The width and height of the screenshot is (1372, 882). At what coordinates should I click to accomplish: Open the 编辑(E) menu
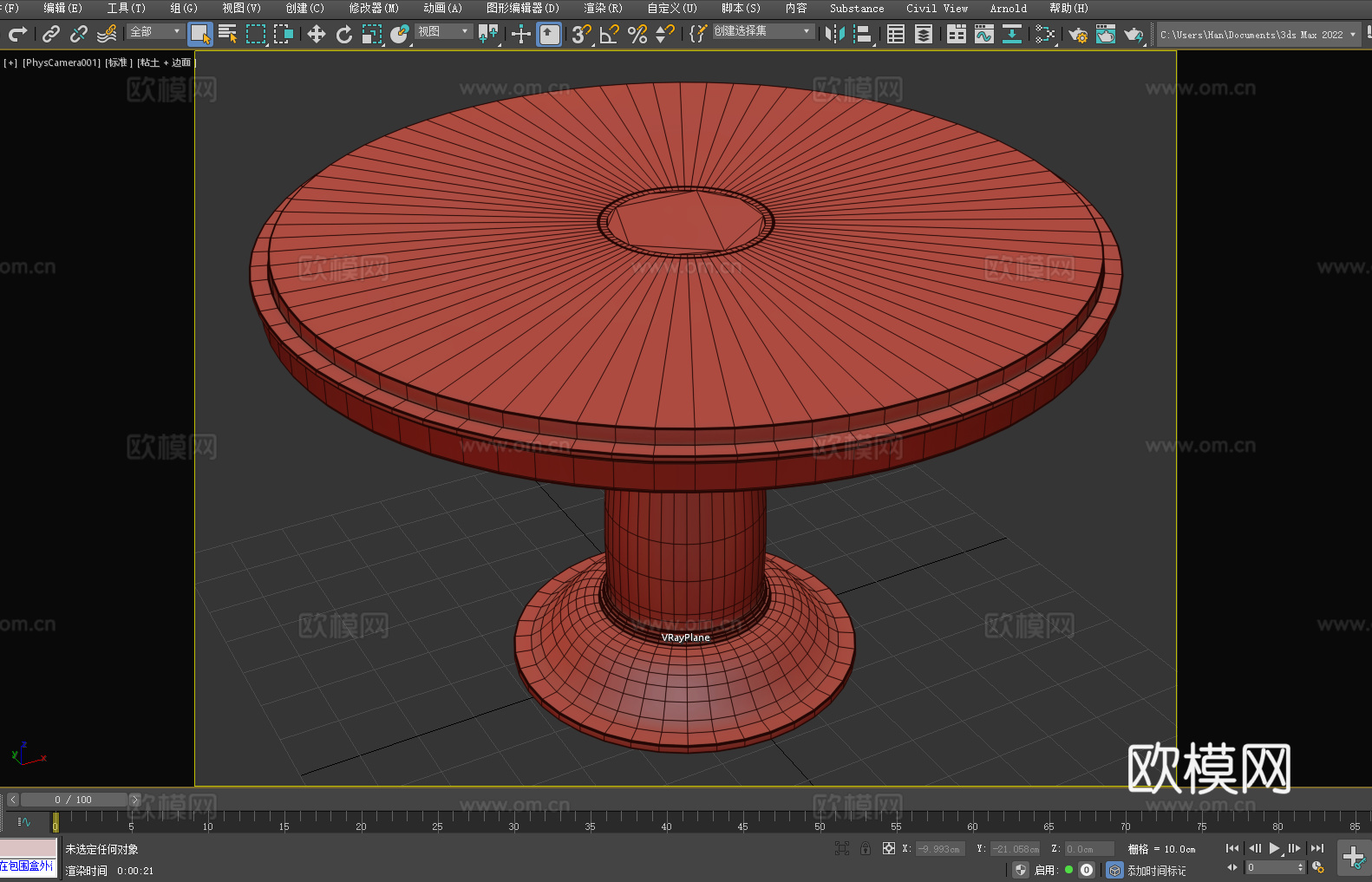[62, 8]
